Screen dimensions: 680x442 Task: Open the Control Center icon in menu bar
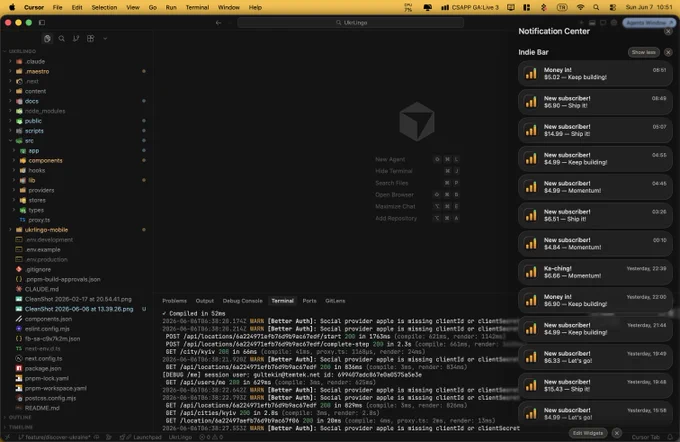(612, 7)
